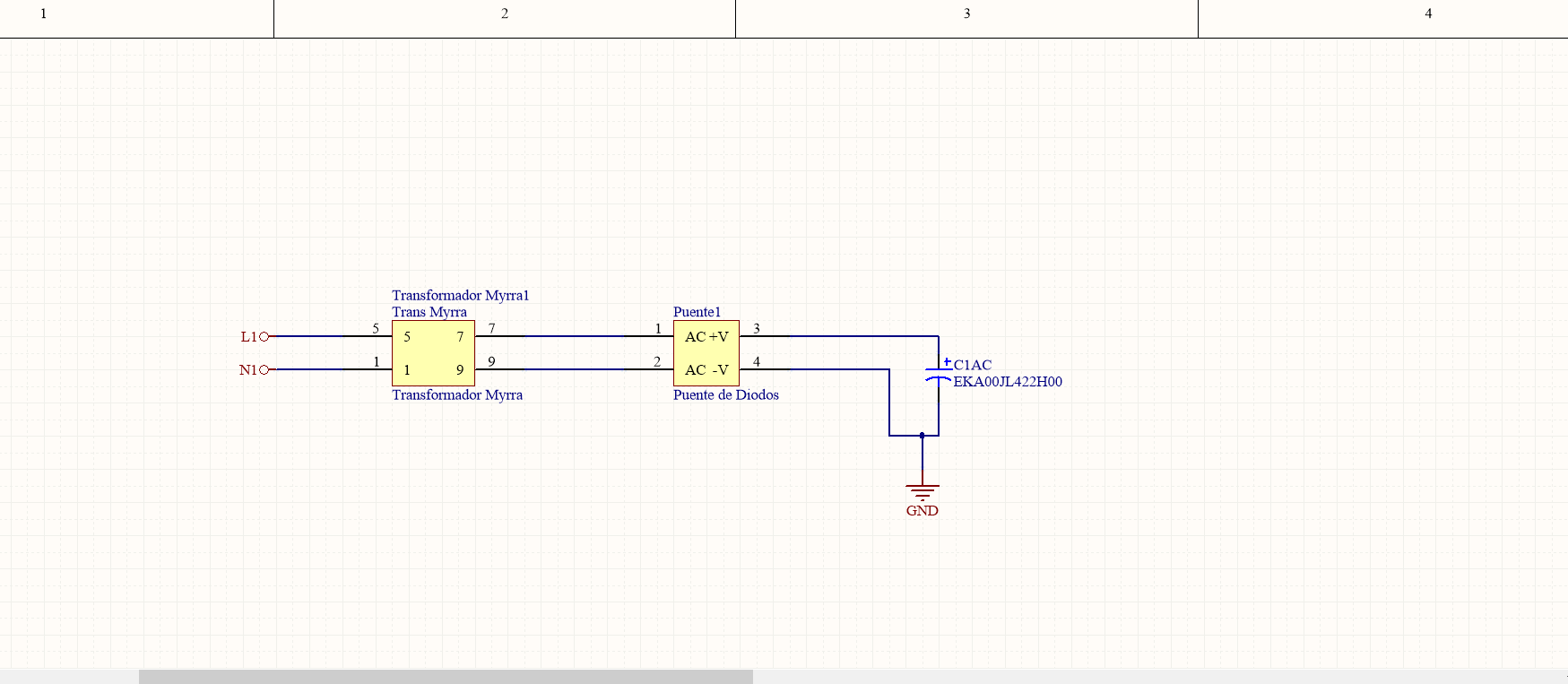The width and height of the screenshot is (1568, 684).
Task: Select the Transformador Myrra component body
Action: (x=433, y=353)
